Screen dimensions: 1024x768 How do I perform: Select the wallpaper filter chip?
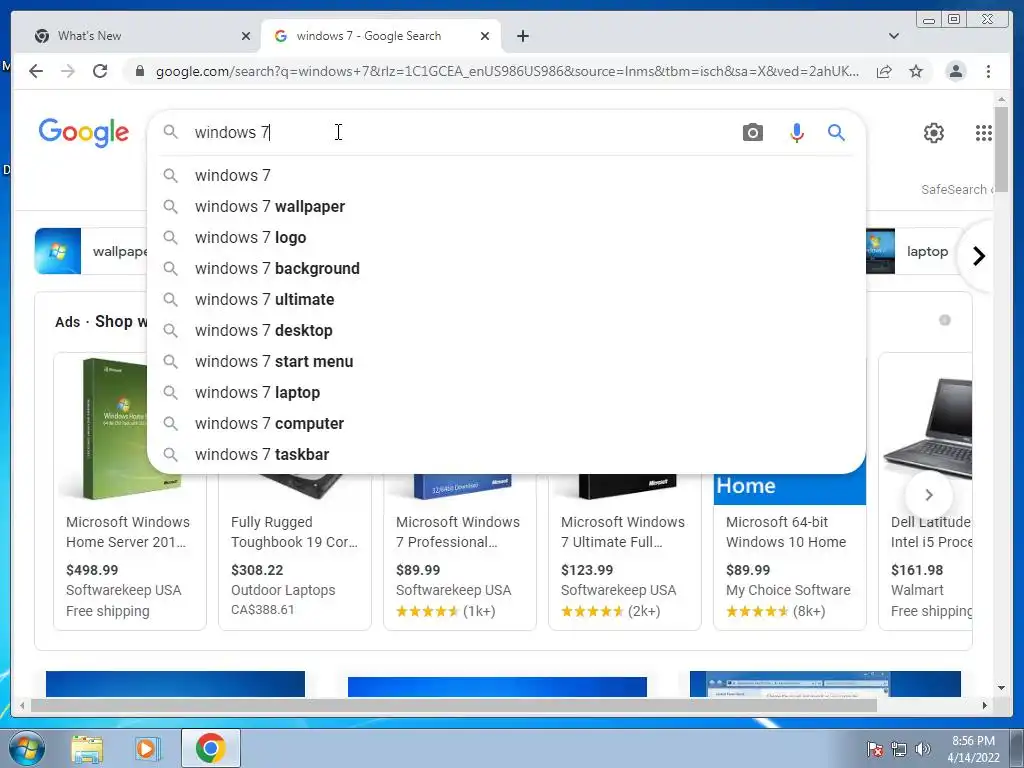point(91,251)
